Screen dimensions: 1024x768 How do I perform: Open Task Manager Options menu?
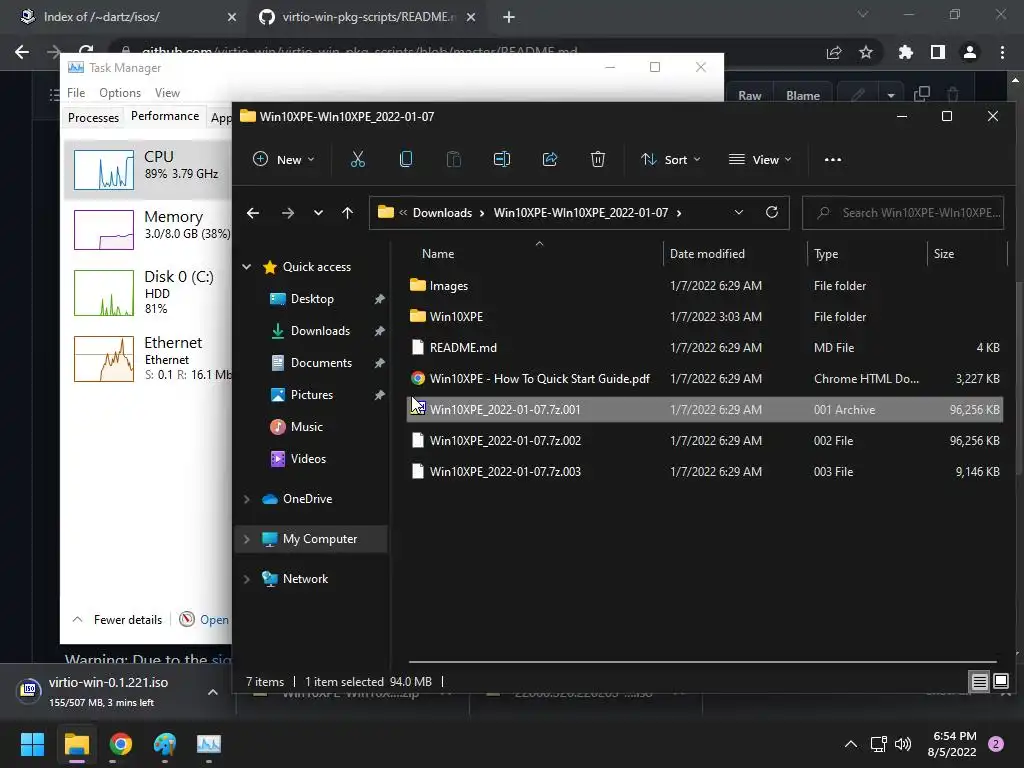coord(120,93)
